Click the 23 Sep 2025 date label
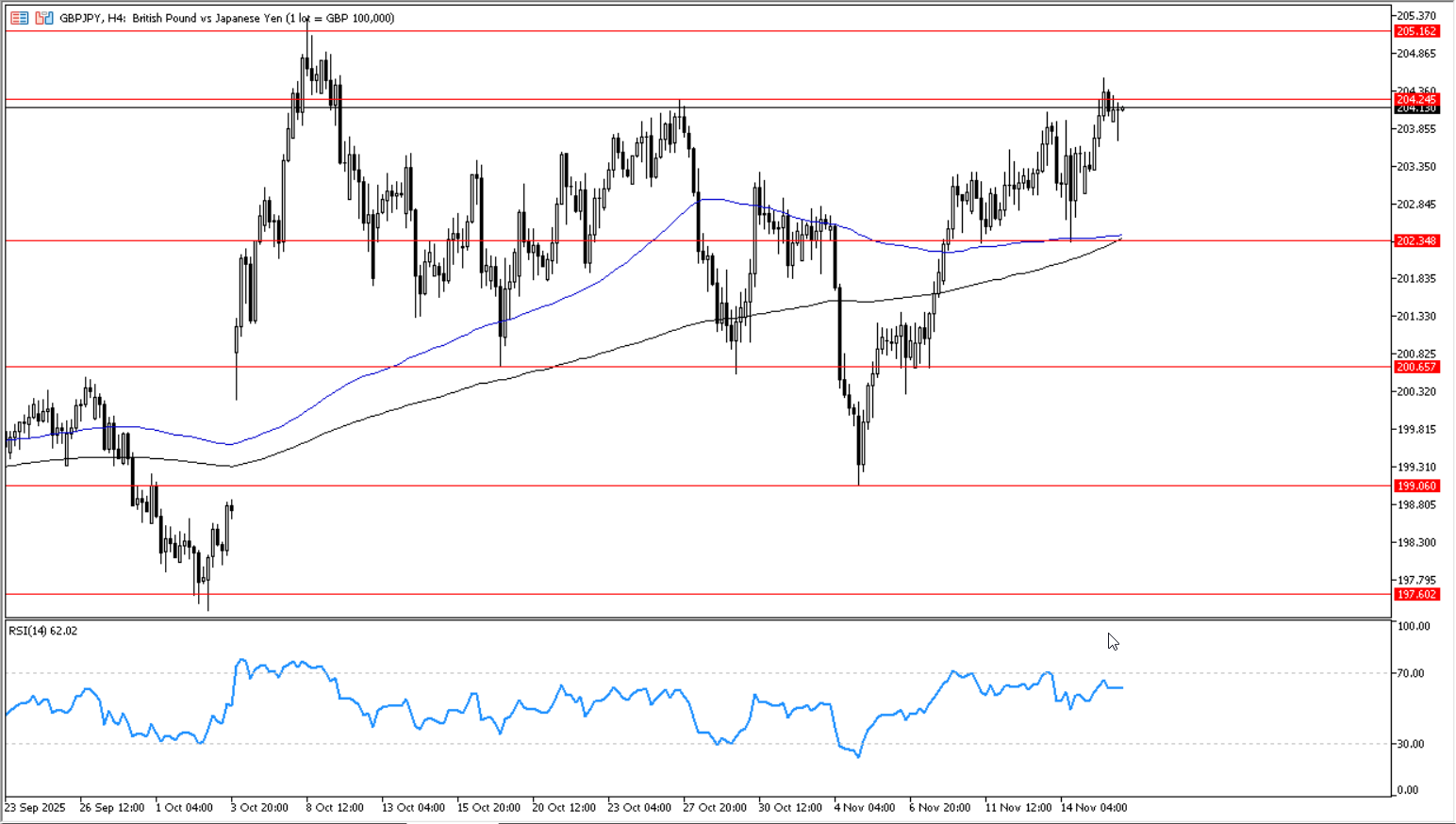 pyautogui.click(x=36, y=808)
